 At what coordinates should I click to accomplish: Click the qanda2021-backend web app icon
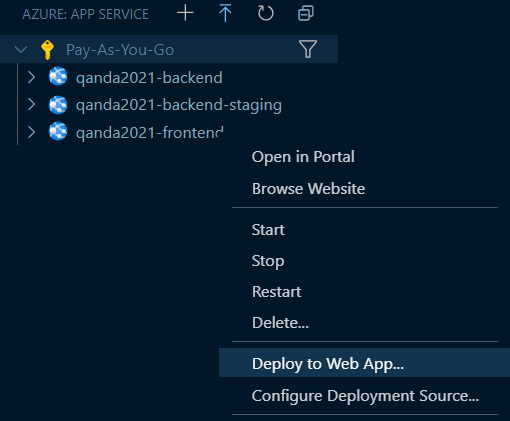58,77
